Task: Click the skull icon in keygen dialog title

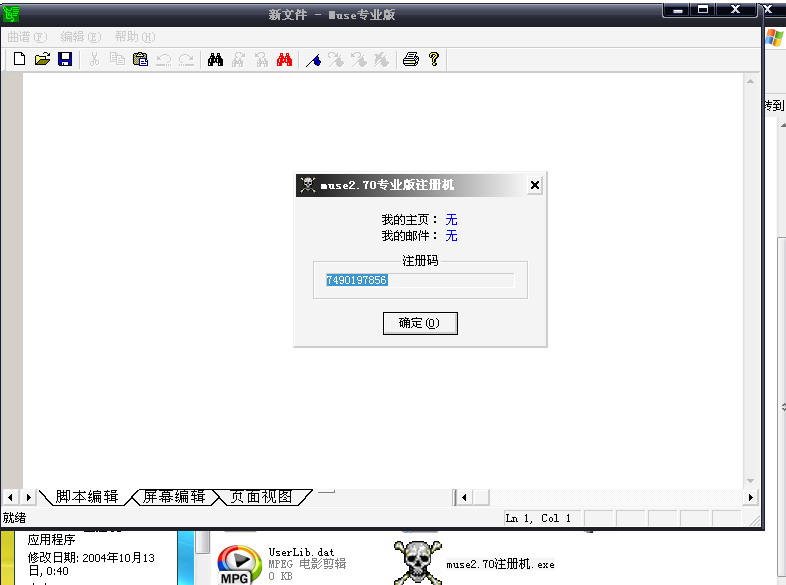Action: (308, 184)
